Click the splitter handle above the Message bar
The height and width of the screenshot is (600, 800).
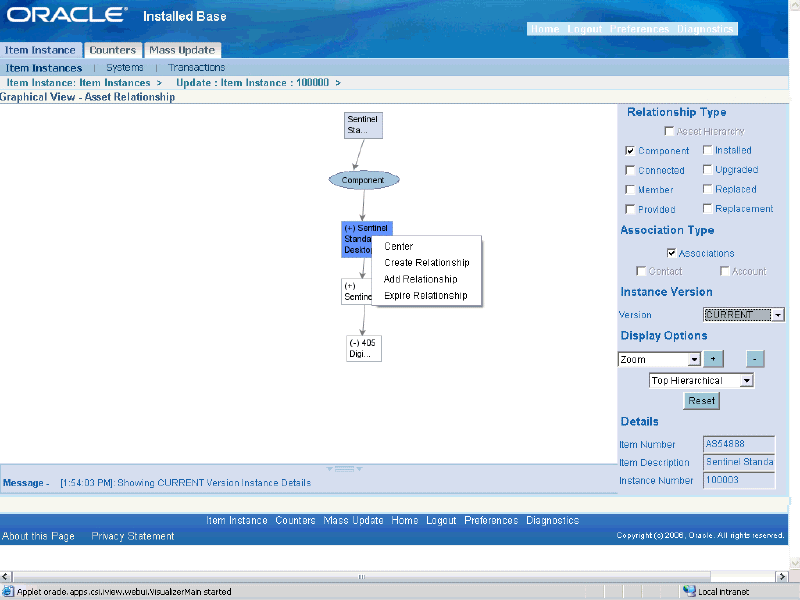click(344, 468)
